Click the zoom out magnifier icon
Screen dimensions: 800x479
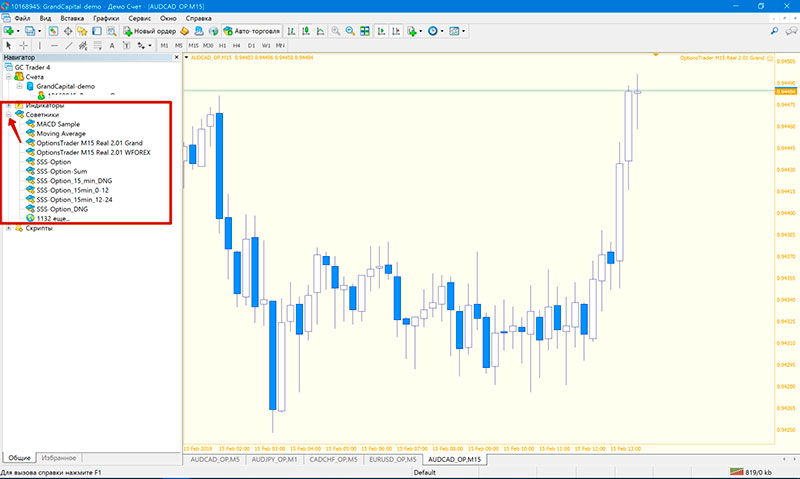[x=350, y=32]
